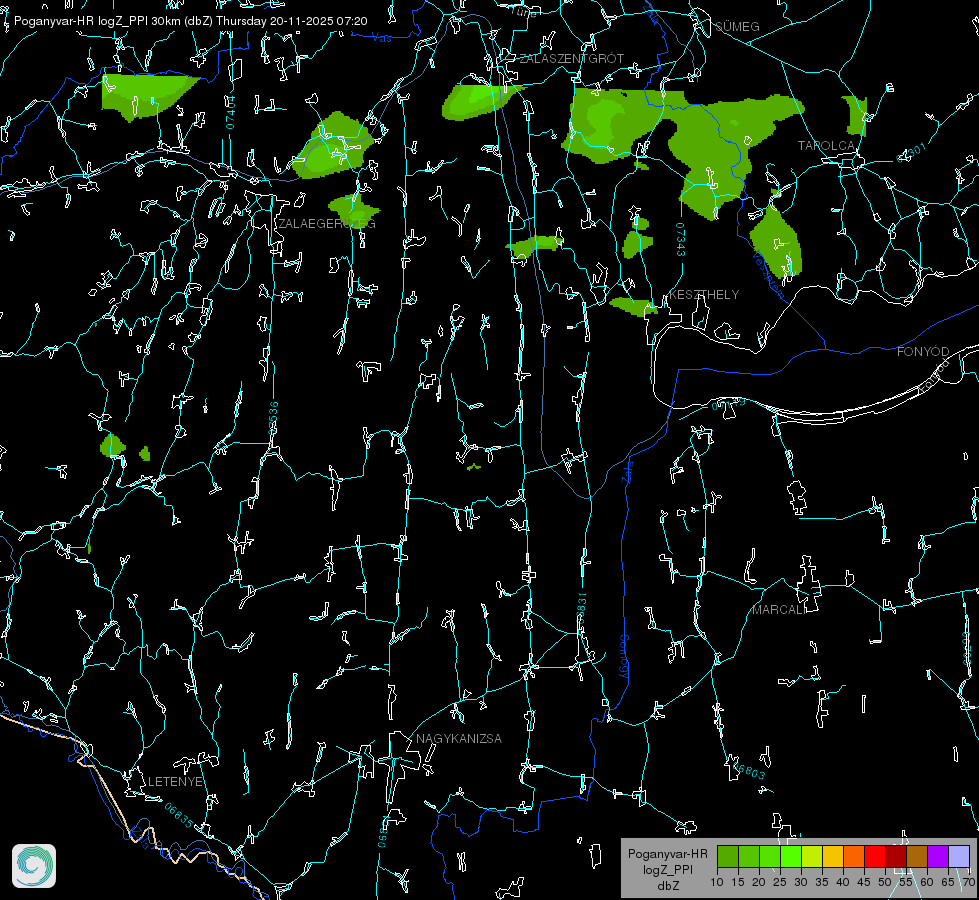Image resolution: width=979 pixels, height=900 pixels.
Task: Select the 10–15 dBZ dark green swatch
Action: 728,856
